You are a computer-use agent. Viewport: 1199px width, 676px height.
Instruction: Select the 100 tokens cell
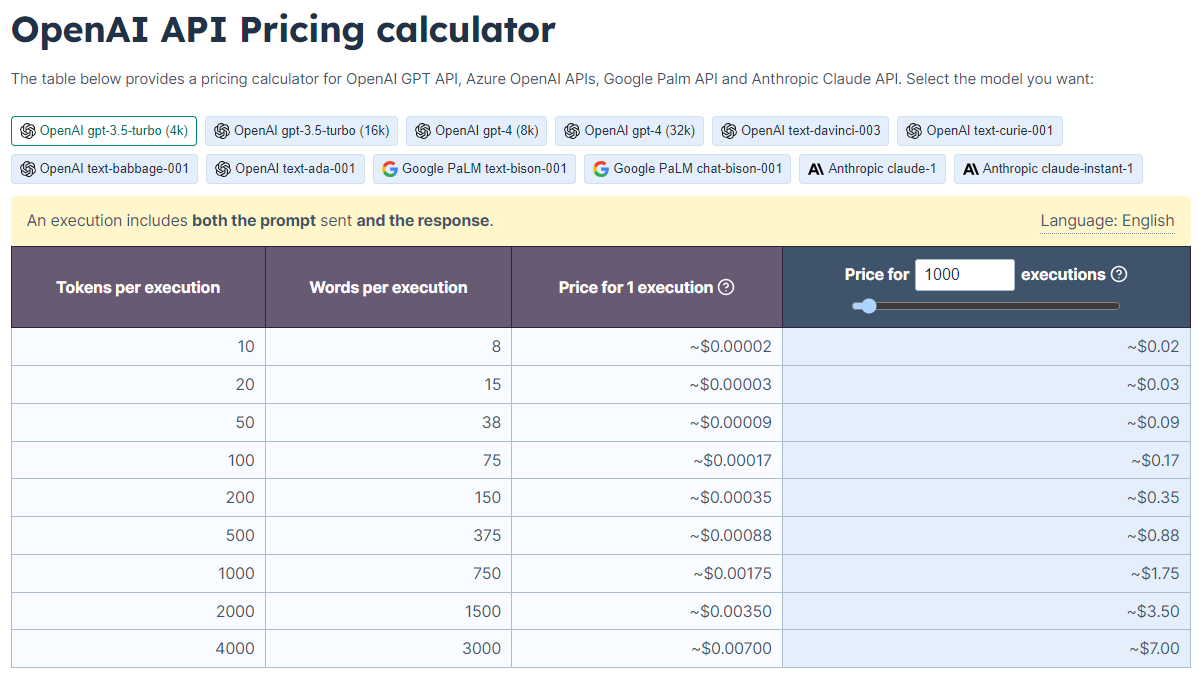pyautogui.click(x=138, y=460)
